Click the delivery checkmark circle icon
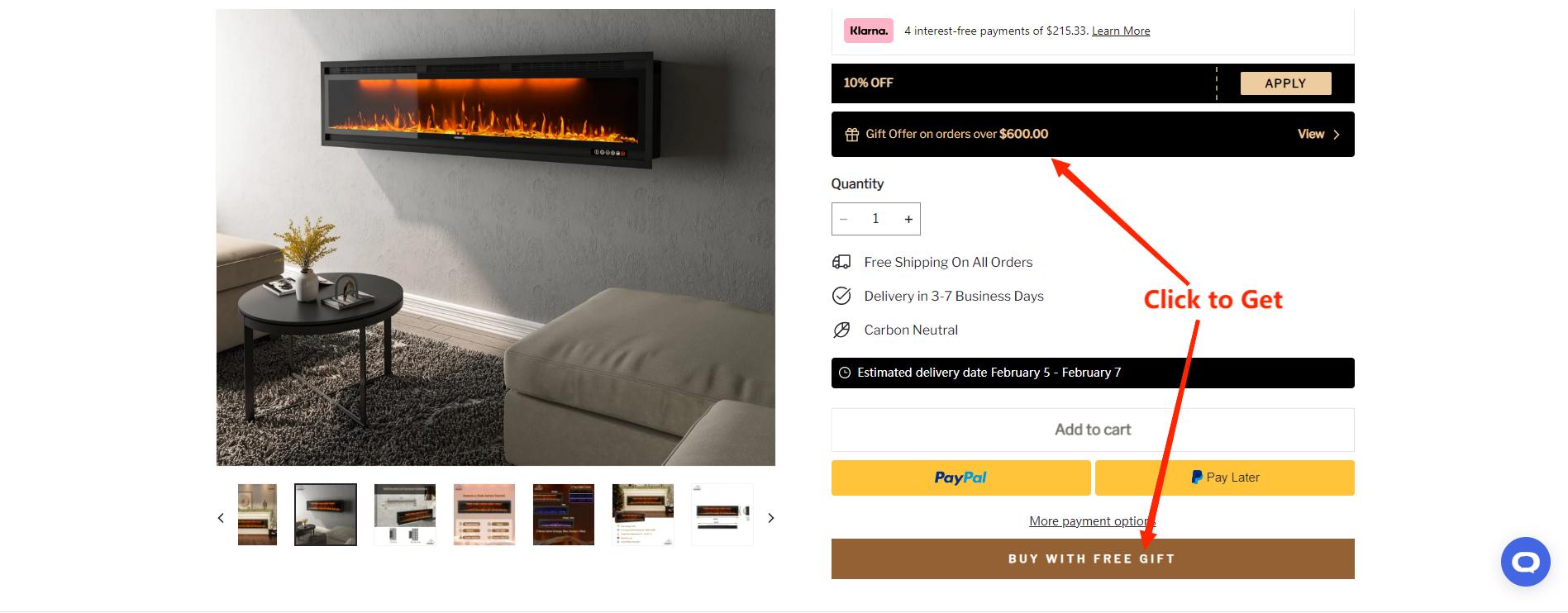Screen dimensions: 1568x613 coord(841,296)
